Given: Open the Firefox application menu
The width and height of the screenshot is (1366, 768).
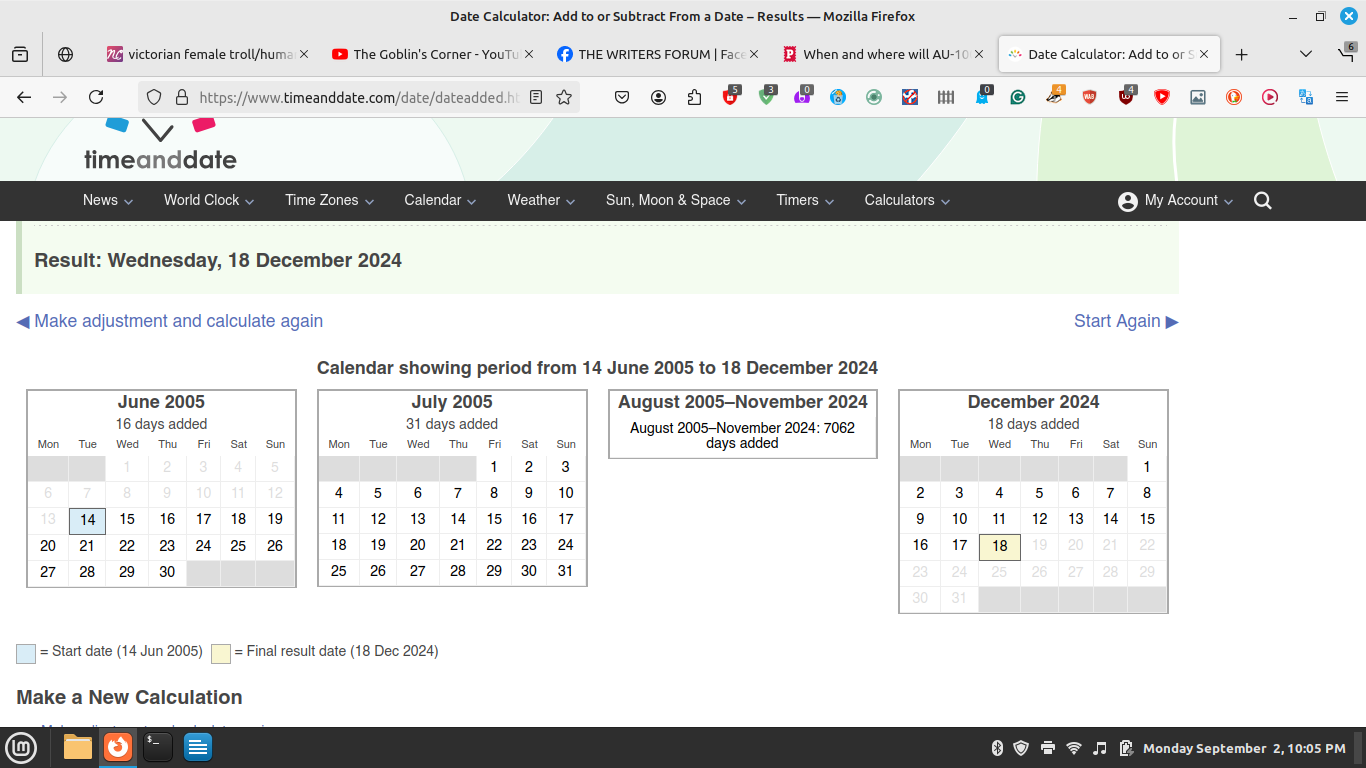Looking at the screenshot, I should tap(1342, 97).
